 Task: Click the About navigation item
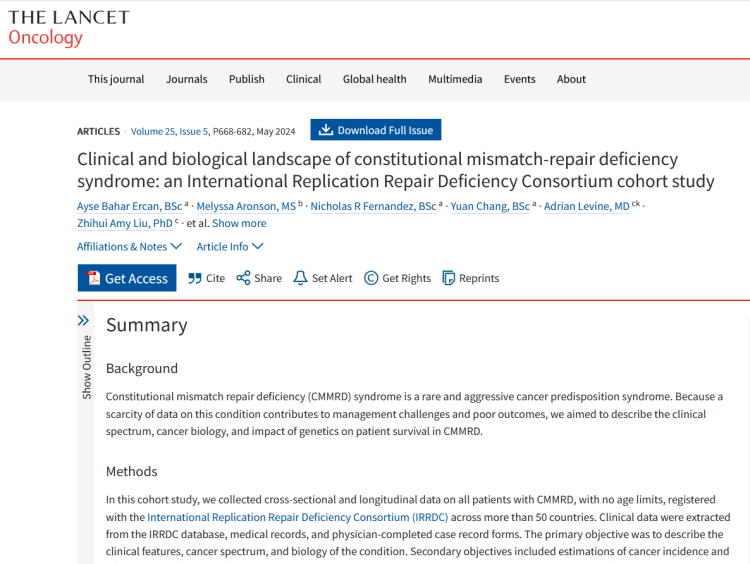click(571, 79)
